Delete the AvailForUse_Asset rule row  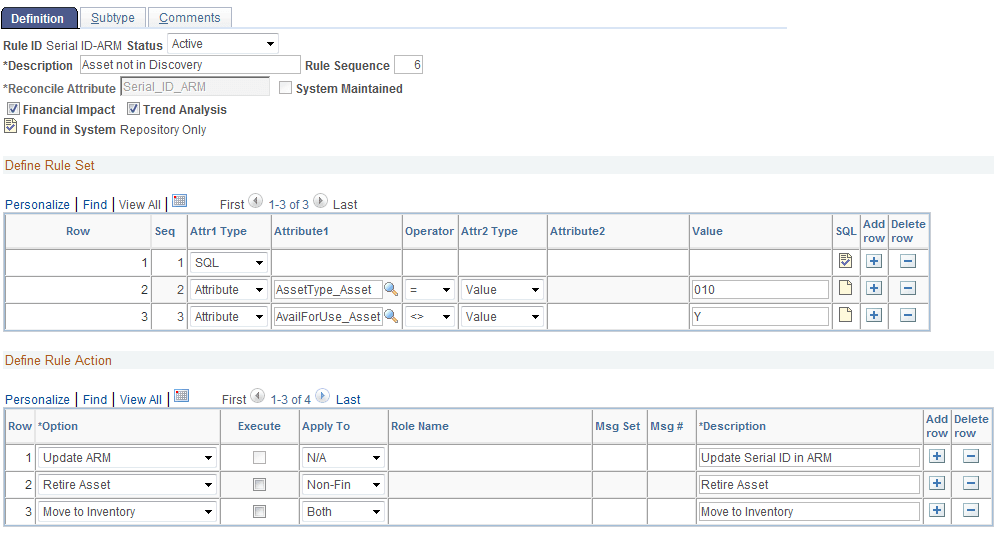coord(908,315)
